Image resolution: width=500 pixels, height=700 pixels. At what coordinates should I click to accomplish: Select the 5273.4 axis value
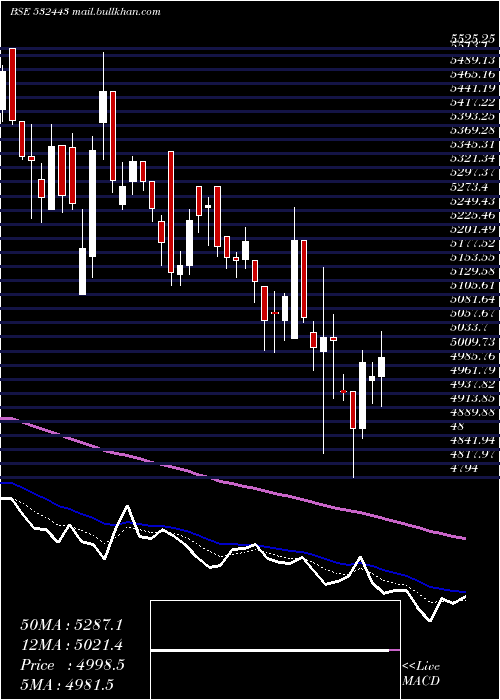(468, 187)
